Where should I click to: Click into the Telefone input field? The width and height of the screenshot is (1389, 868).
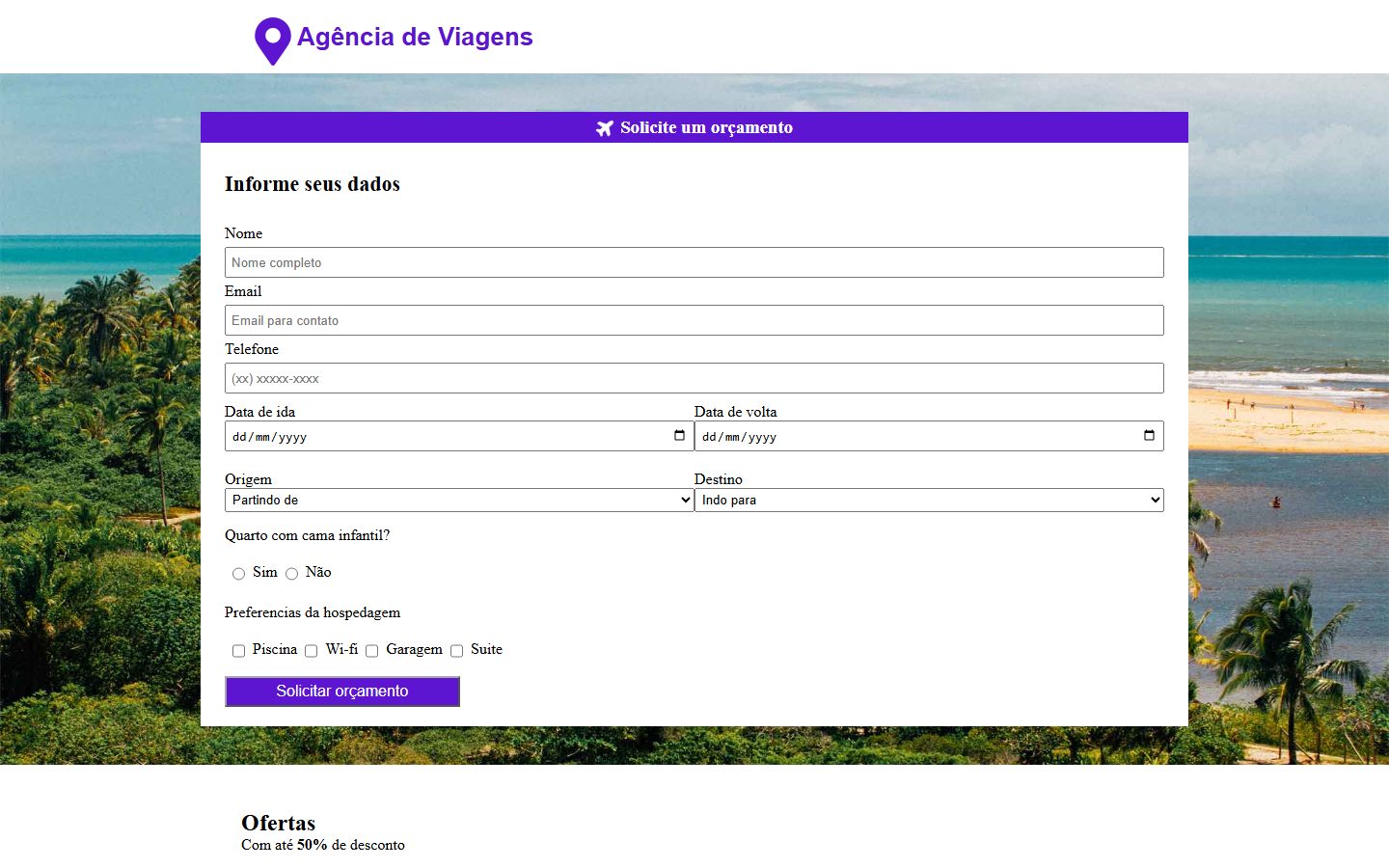(694, 378)
